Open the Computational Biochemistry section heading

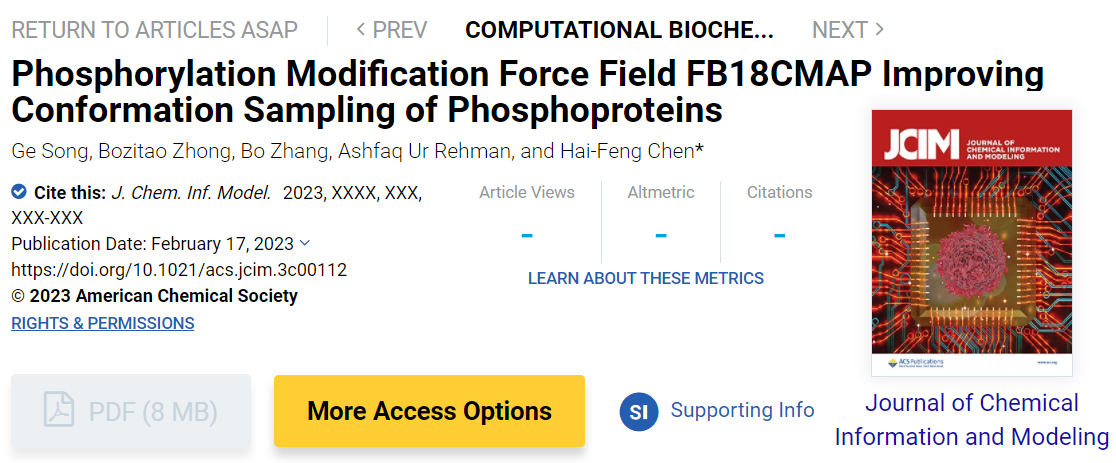(619, 30)
